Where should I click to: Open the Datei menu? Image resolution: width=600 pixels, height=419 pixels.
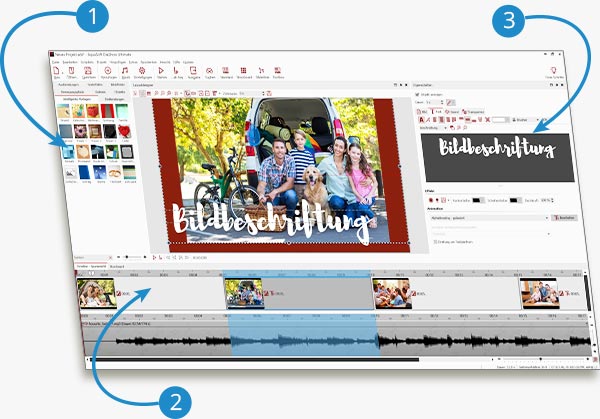[57, 61]
